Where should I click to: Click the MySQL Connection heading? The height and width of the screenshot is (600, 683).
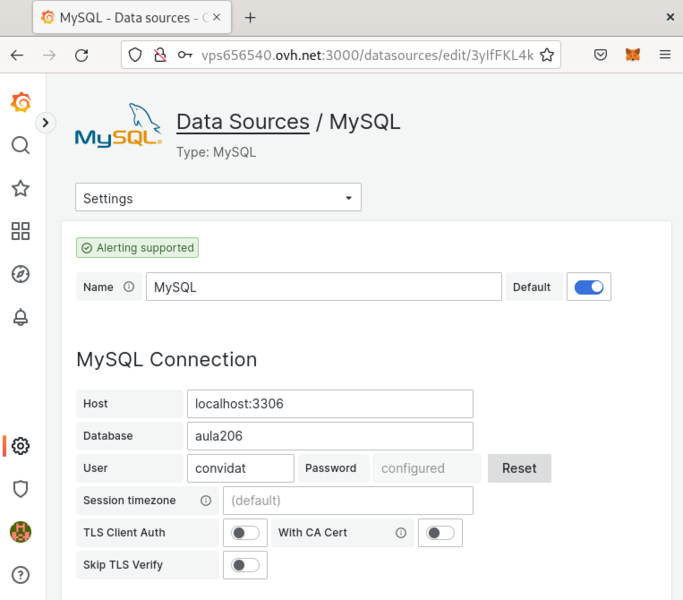point(166,359)
